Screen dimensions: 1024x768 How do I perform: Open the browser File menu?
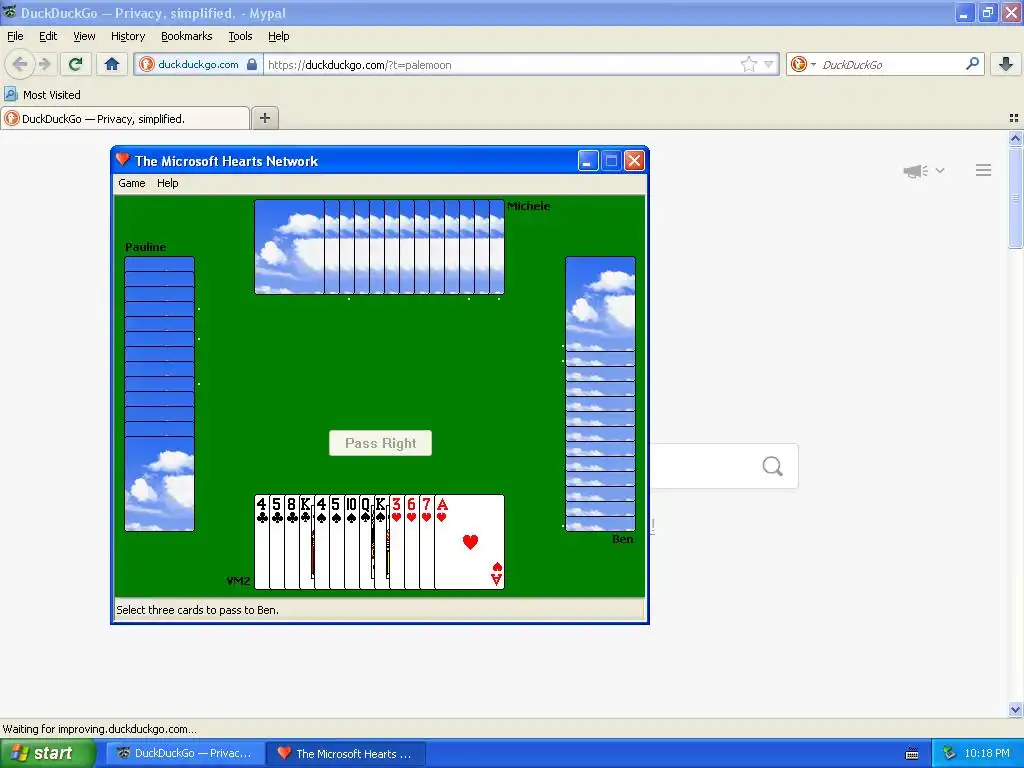pos(15,37)
